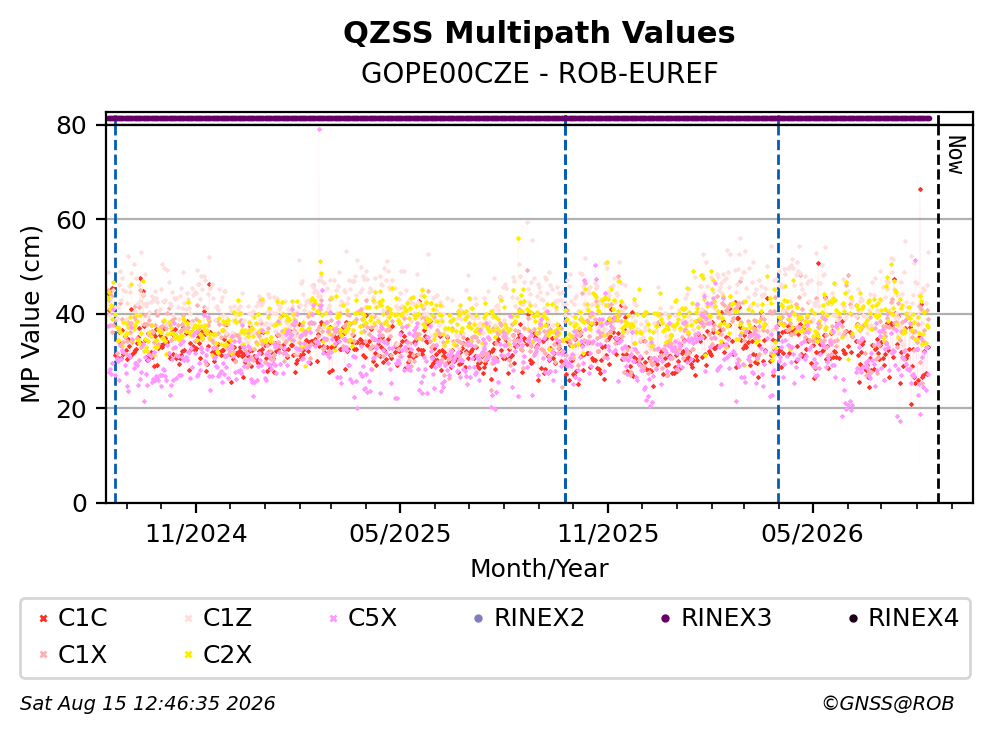This screenshot has height=734, width=992.
Task: Click the C1C red legend marker
Action: tap(43, 618)
